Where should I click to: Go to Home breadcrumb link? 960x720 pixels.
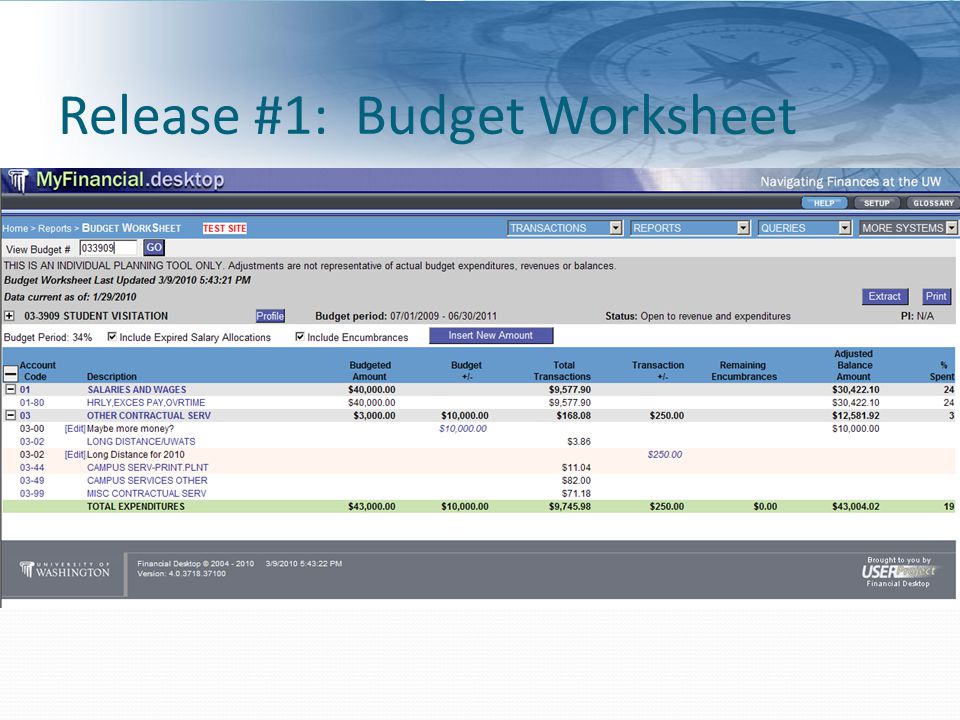(15, 228)
